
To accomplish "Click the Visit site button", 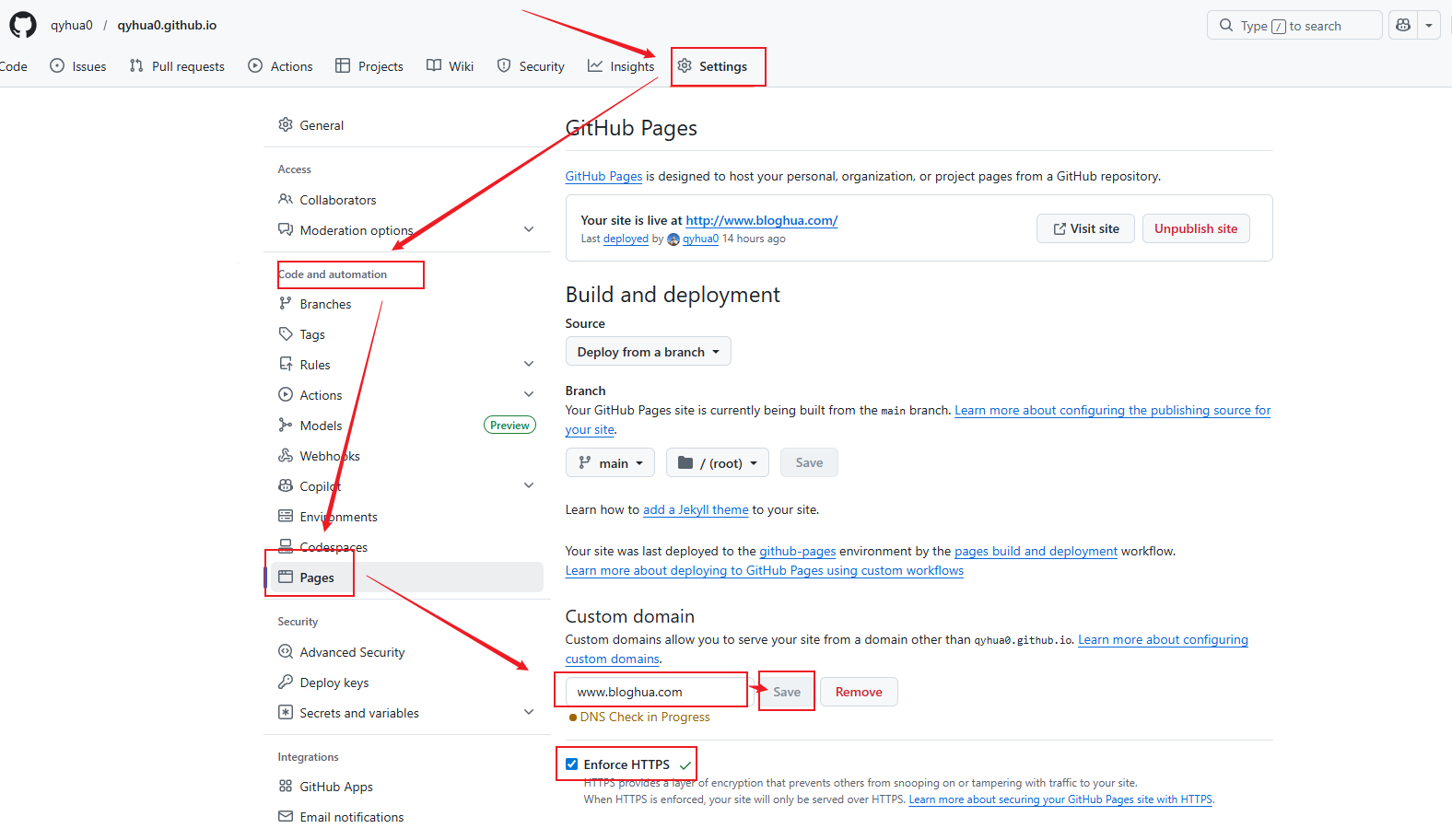I will 1085,228.
